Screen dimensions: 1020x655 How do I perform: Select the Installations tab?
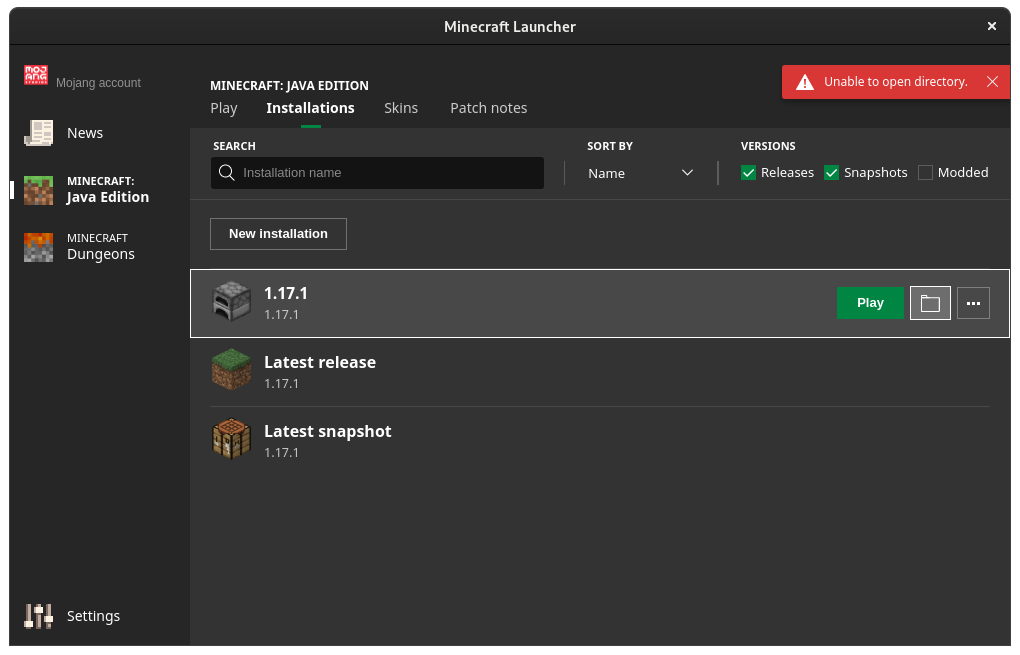coord(310,108)
